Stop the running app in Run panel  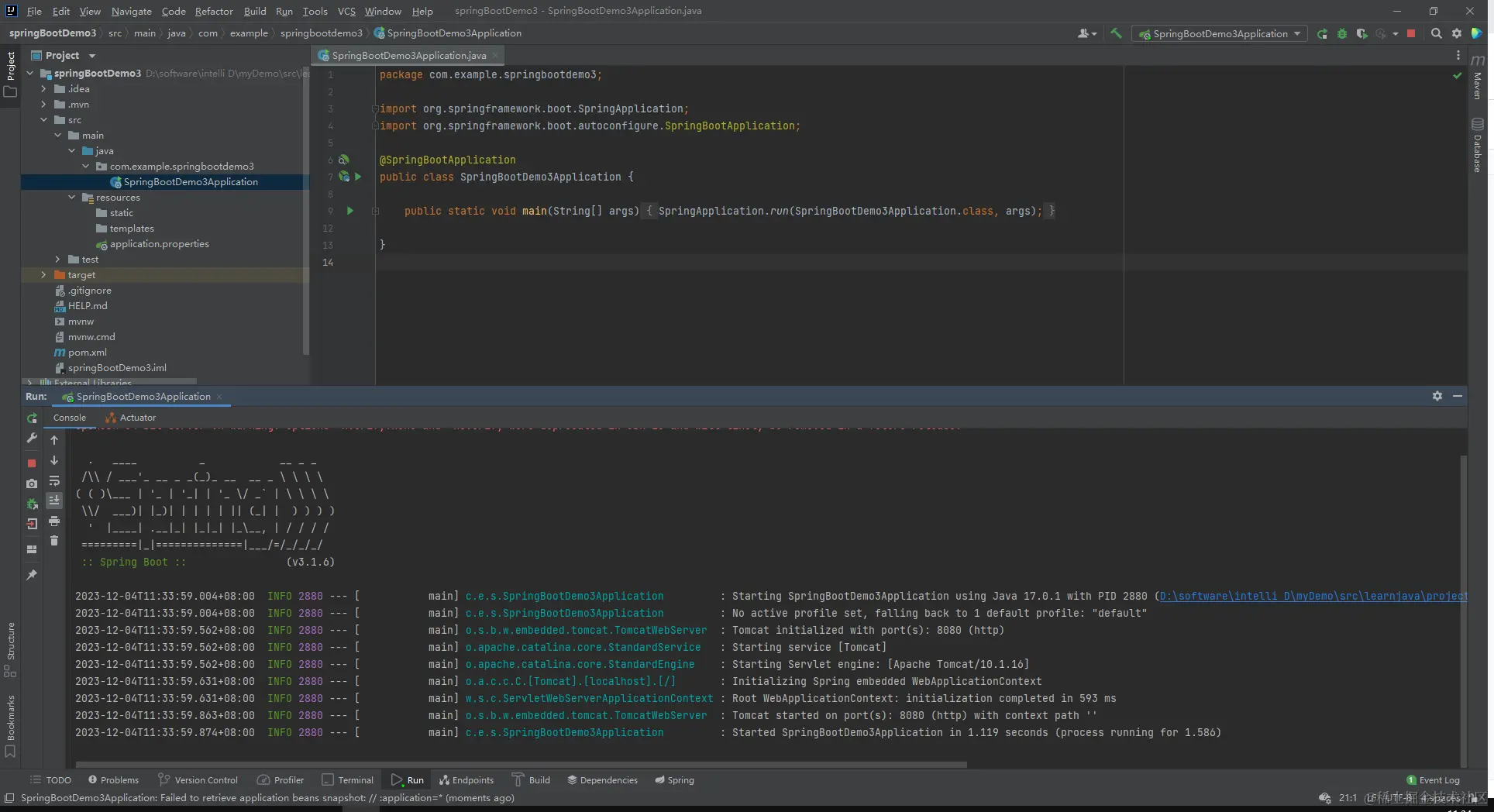pyautogui.click(x=32, y=463)
